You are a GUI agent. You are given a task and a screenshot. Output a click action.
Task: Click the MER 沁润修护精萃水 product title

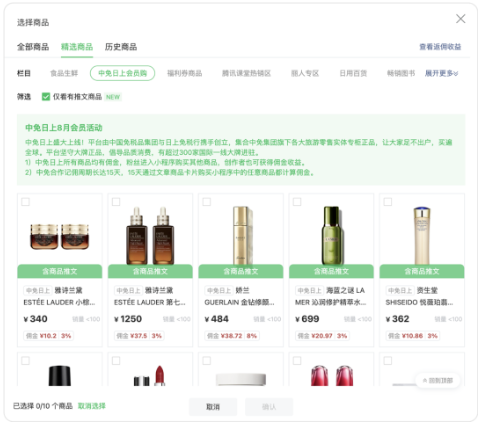(x=330, y=302)
